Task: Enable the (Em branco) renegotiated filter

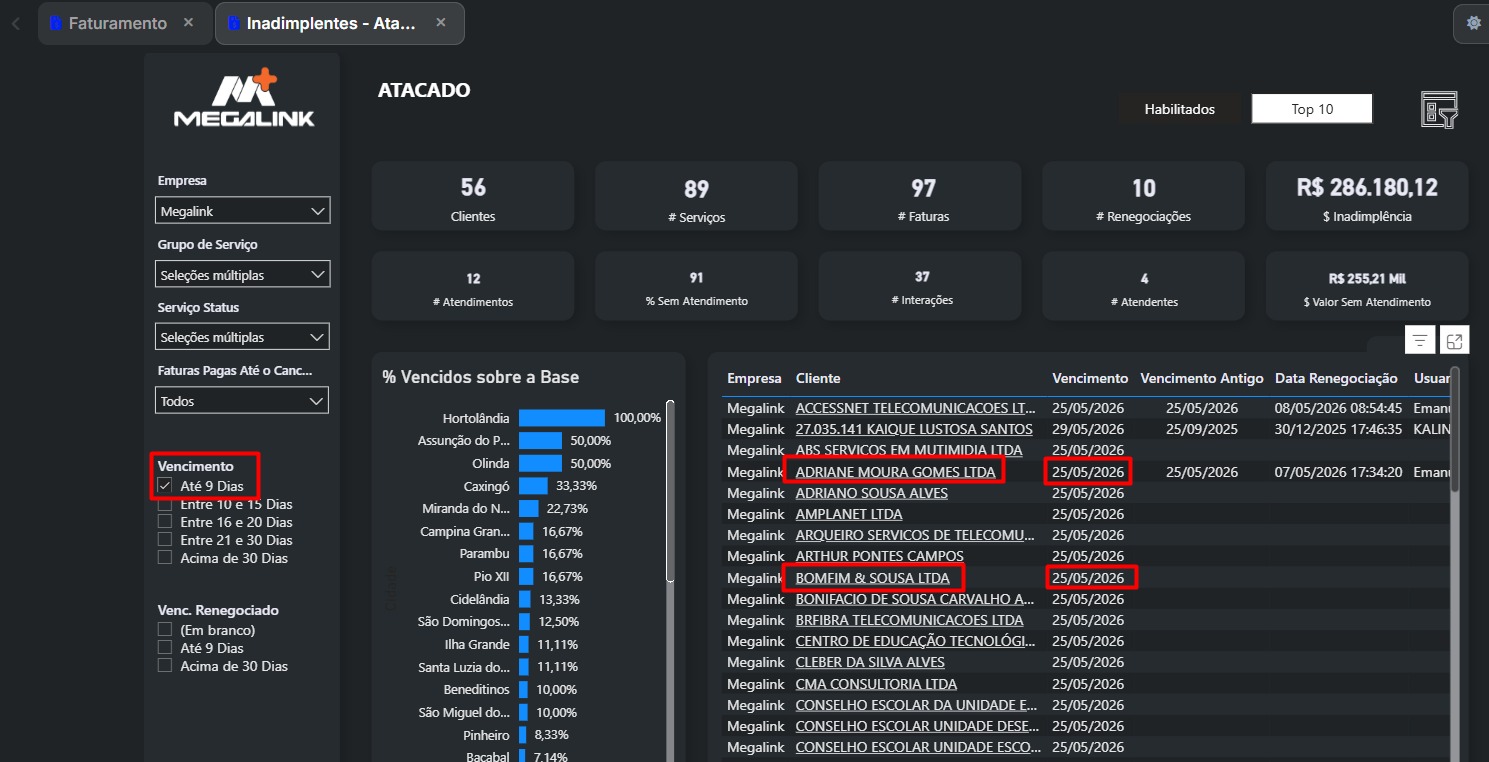Action: pos(165,630)
